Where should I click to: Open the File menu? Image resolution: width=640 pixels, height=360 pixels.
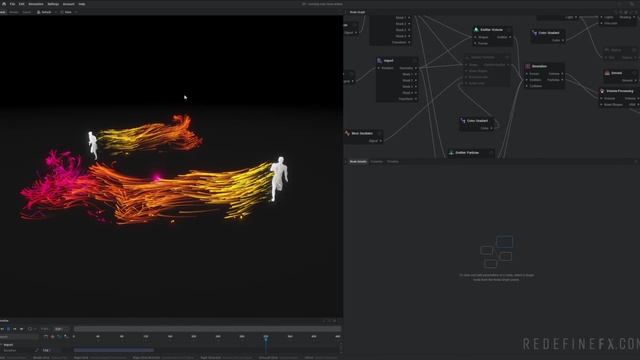pos(12,4)
